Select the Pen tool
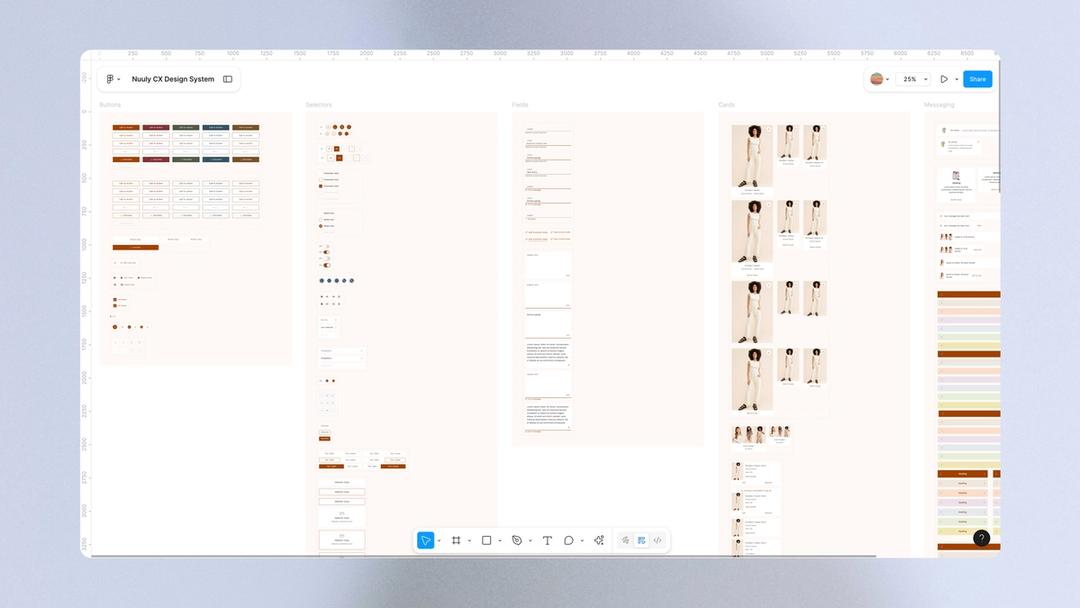The image size is (1080, 608). click(516, 540)
